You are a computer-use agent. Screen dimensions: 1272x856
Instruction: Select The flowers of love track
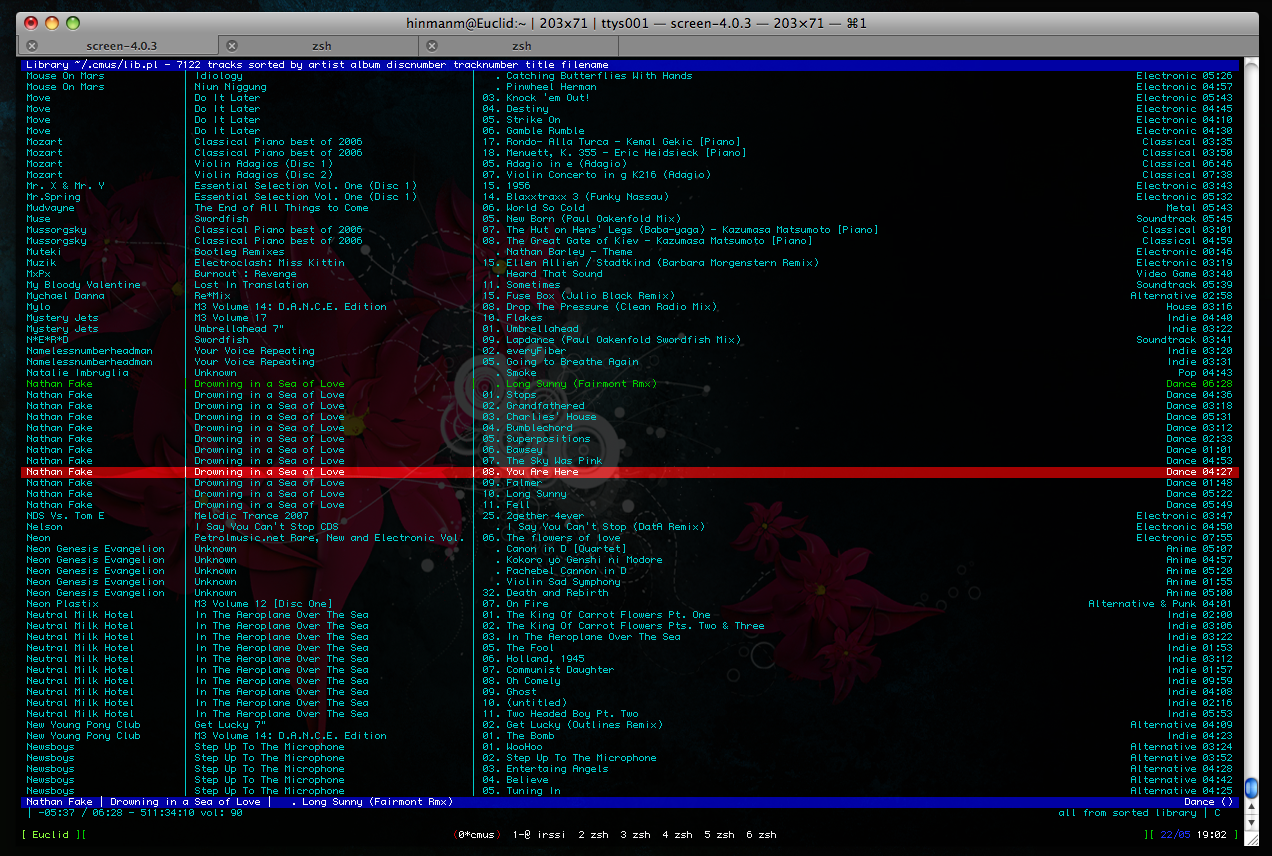(563, 538)
